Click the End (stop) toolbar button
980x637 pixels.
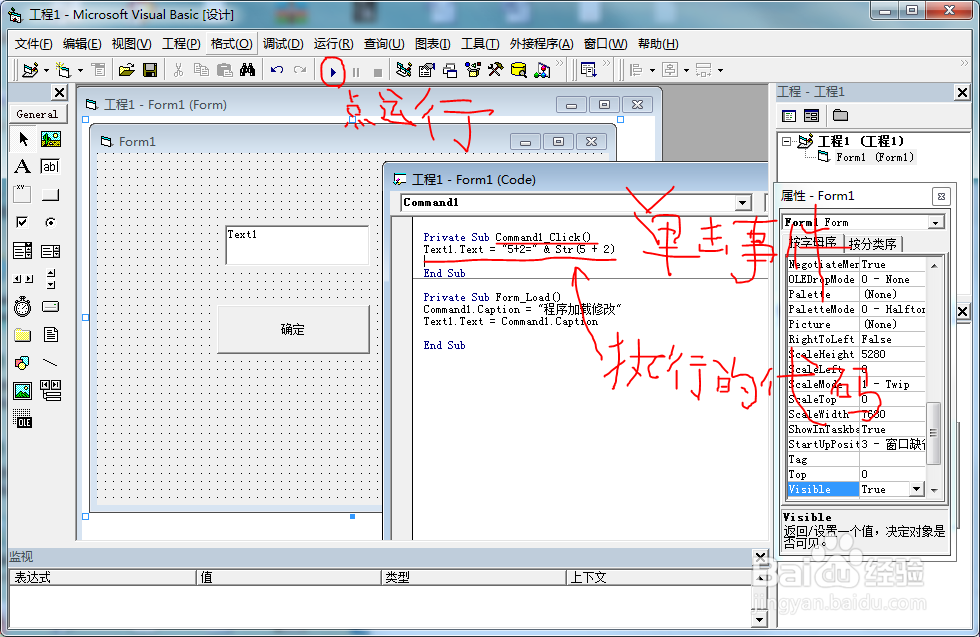click(378, 73)
